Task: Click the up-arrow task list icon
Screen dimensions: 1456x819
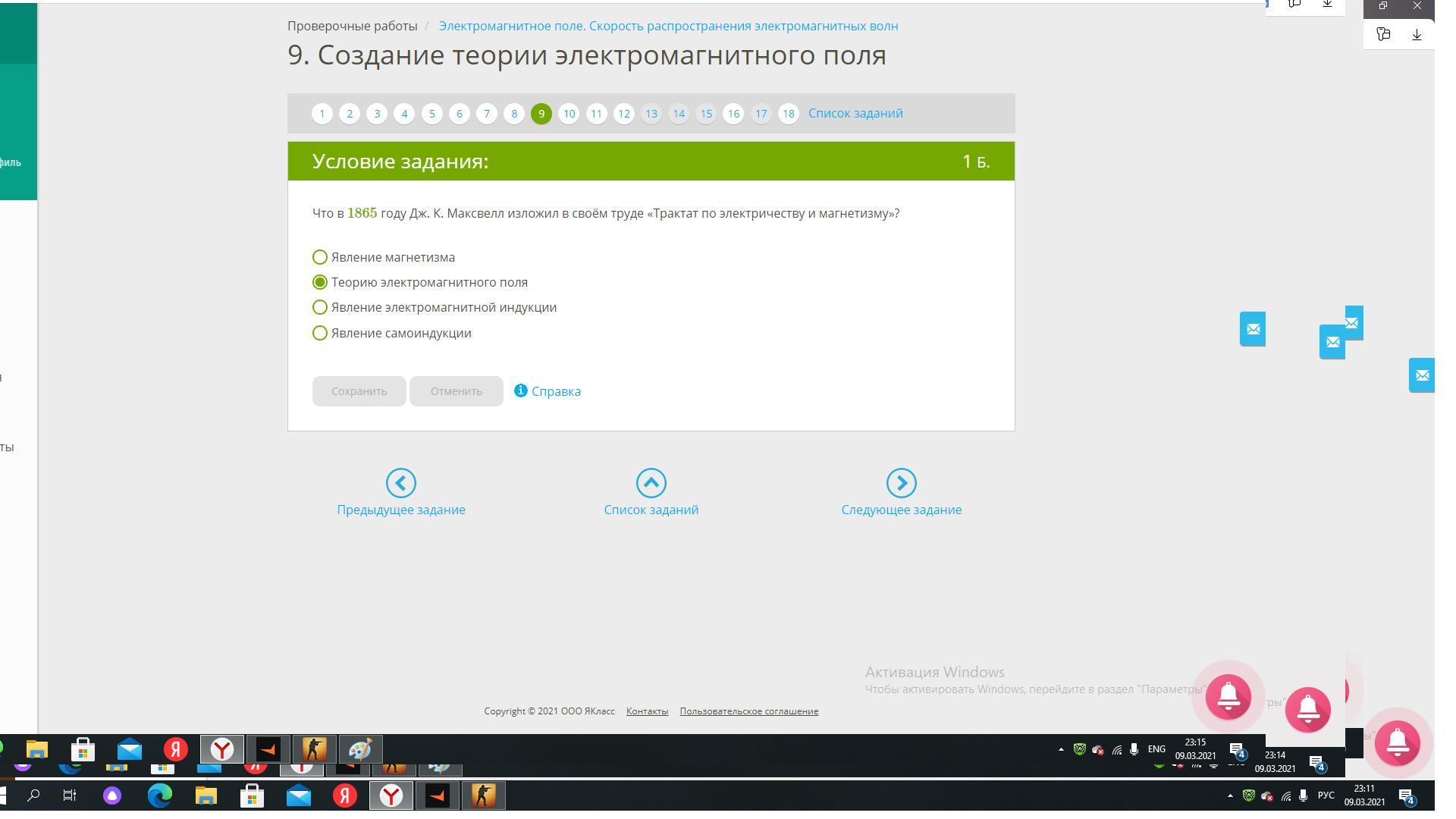Action: click(x=651, y=483)
